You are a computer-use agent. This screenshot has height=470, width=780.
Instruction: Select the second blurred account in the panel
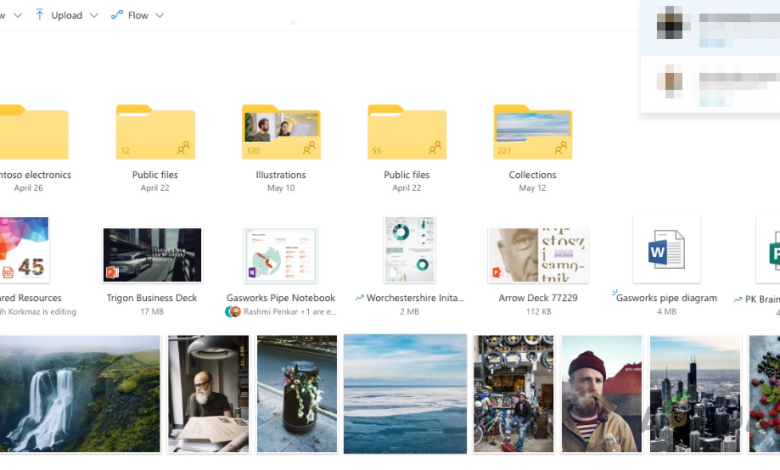(710, 85)
